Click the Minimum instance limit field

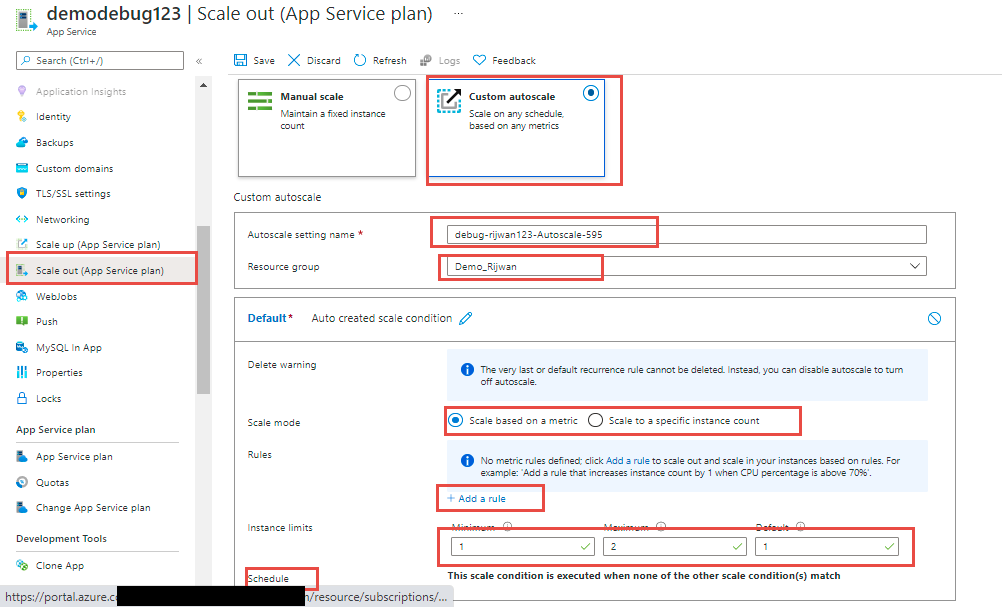pos(520,547)
